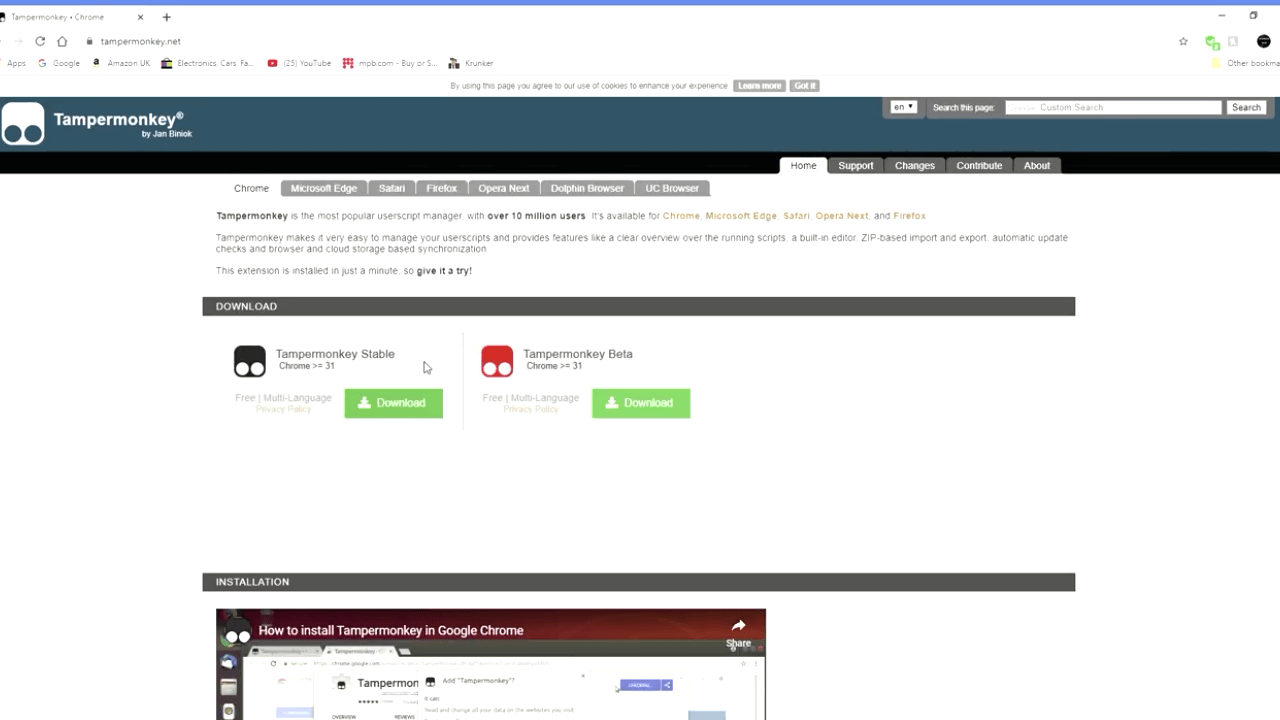The image size is (1280, 720).
Task: Click the Chrome link in description
Action: (681, 216)
